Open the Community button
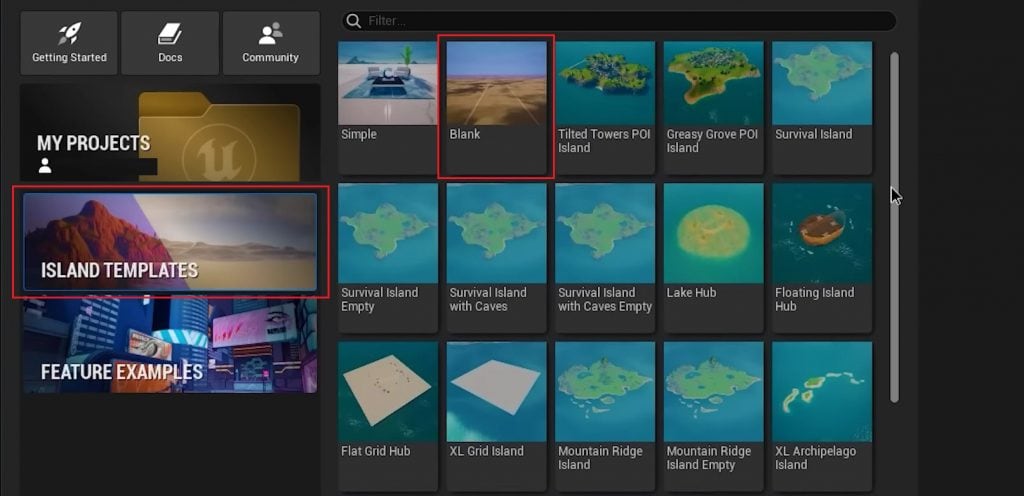Viewport: 1024px width, 496px height. pos(270,43)
